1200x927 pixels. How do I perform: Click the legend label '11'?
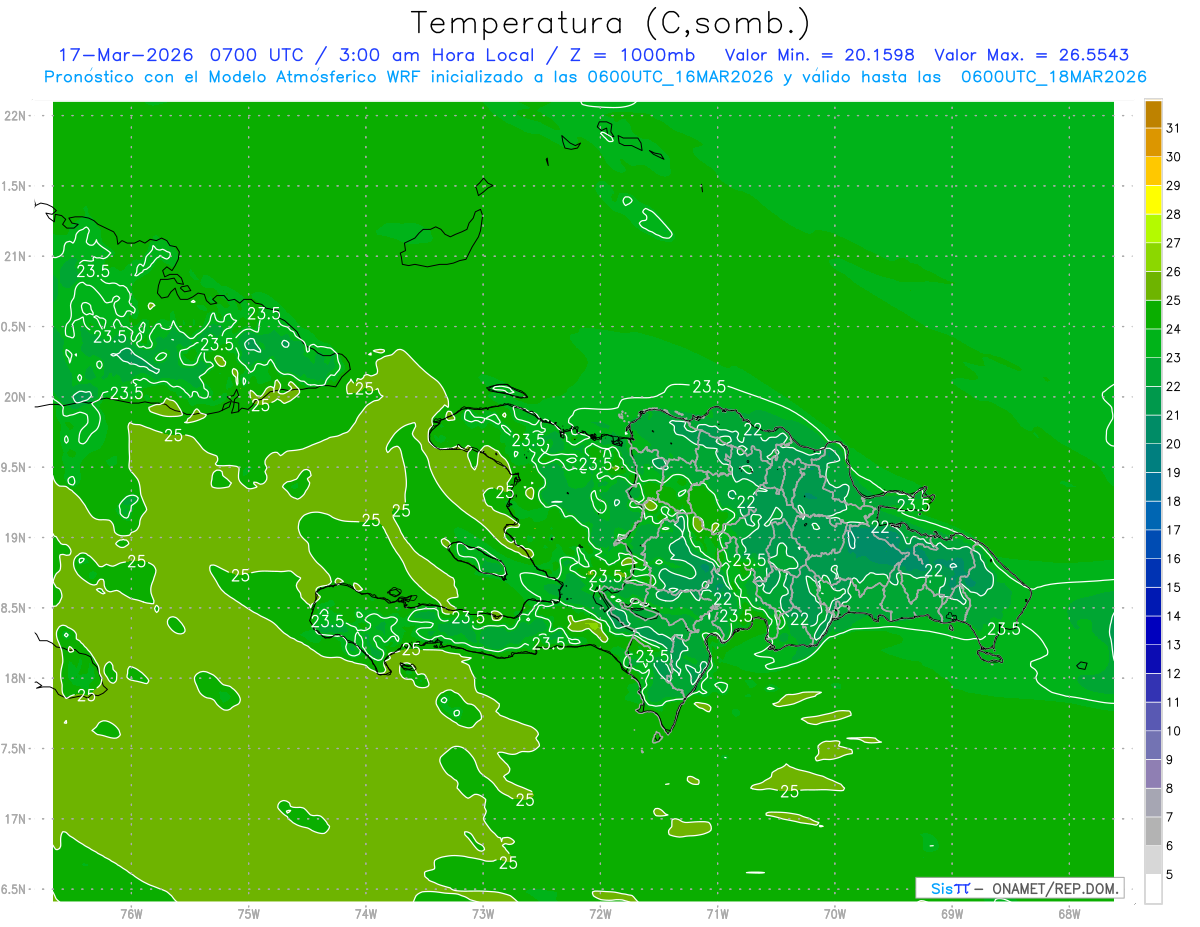tap(1174, 702)
